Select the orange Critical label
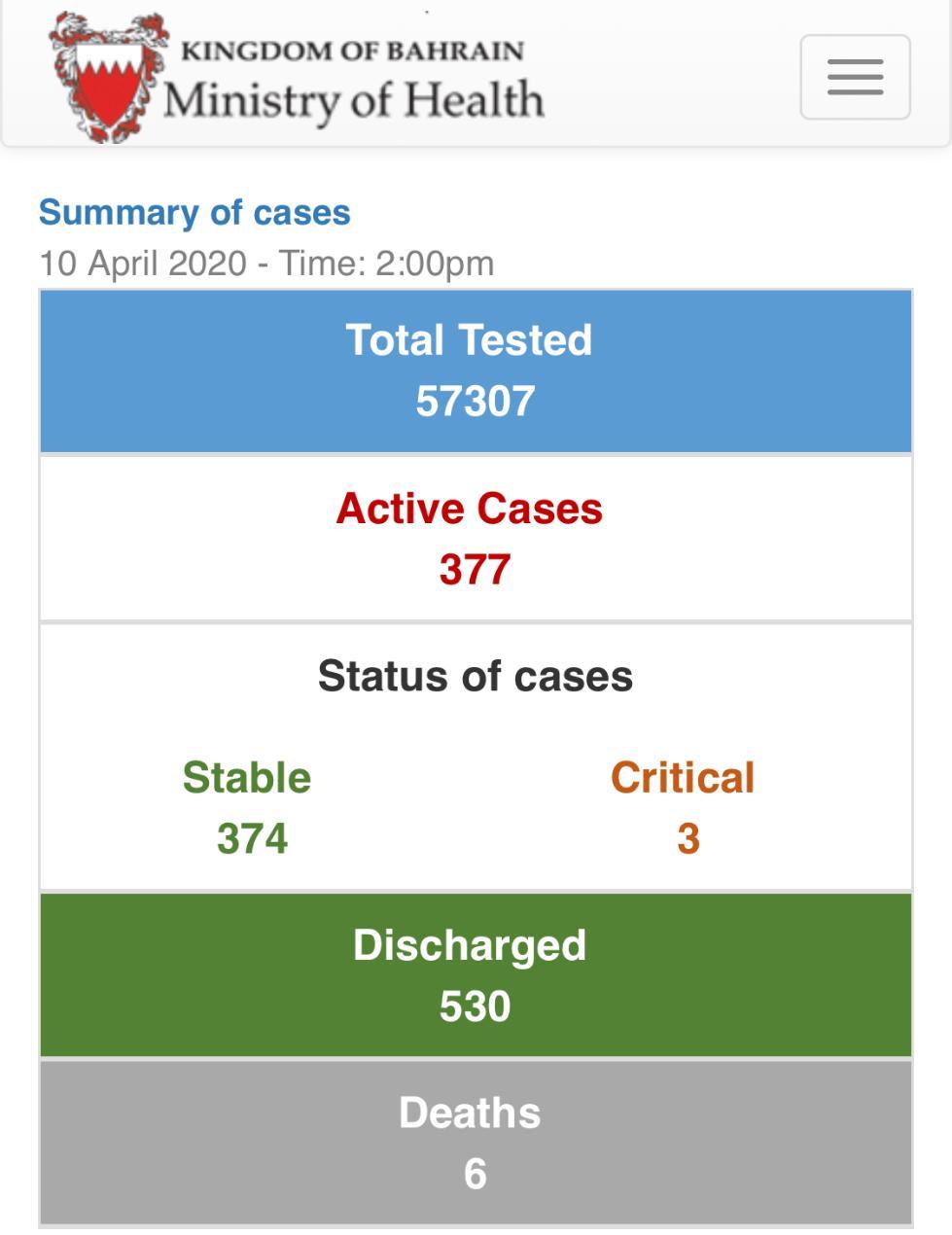The image size is (952, 1235). tap(682, 778)
